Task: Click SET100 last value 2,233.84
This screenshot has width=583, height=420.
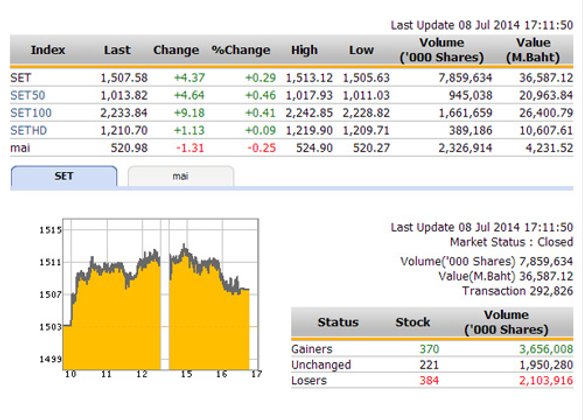Action: point(124,113)
